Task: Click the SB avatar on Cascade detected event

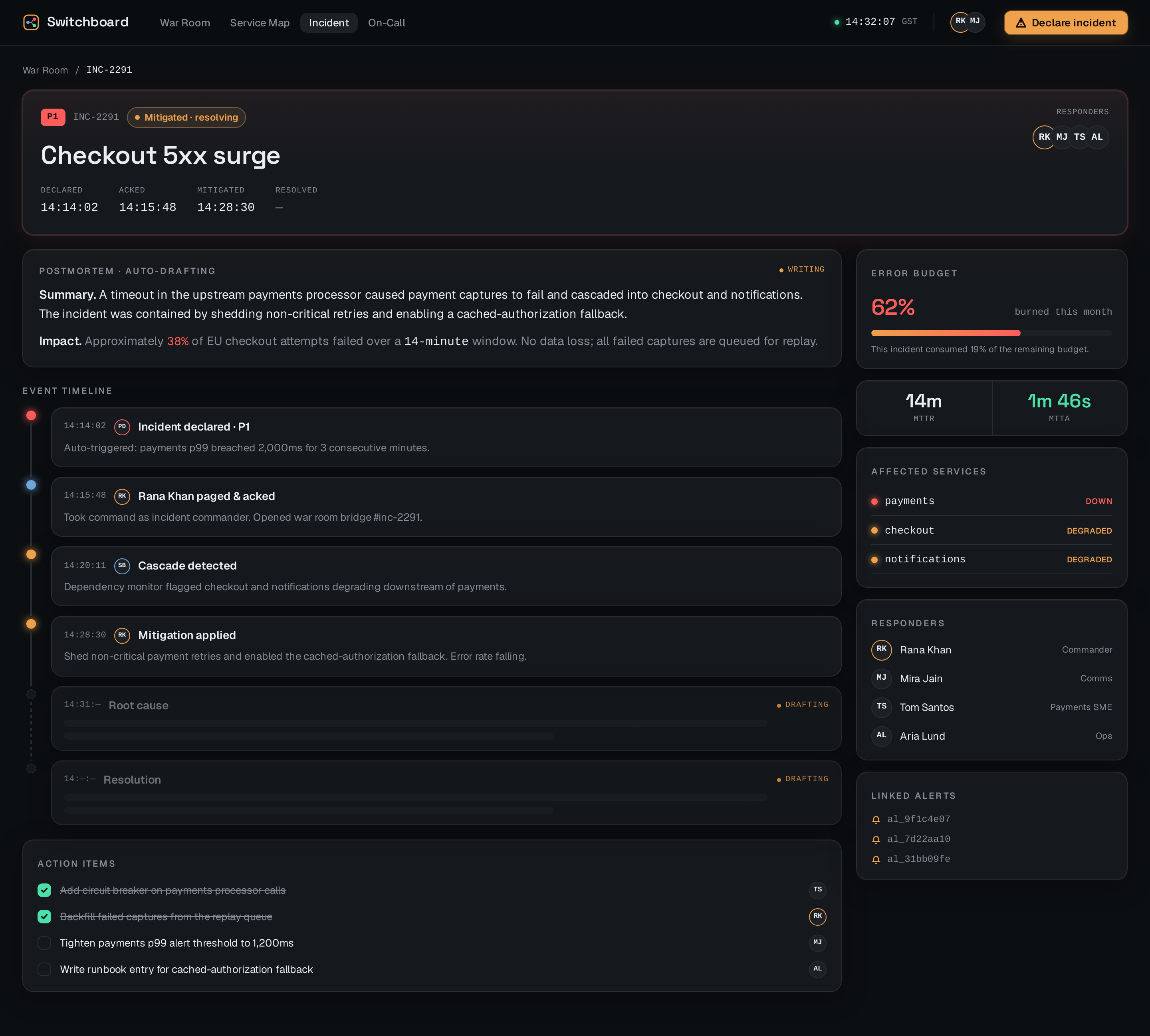Action: [122, 566]
